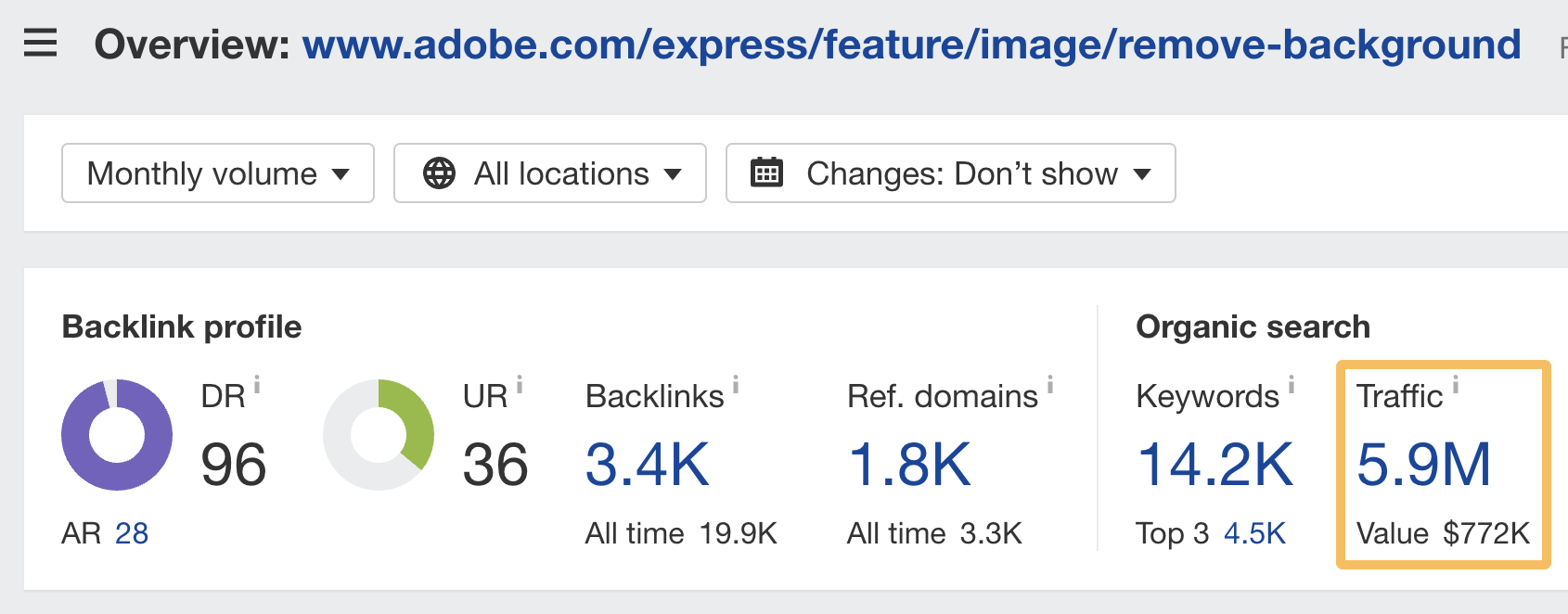Viewport: 1568px width, 614px height.
Task: Click the 4.5K Top 3 keywords link
Action: pos(1254,533)
